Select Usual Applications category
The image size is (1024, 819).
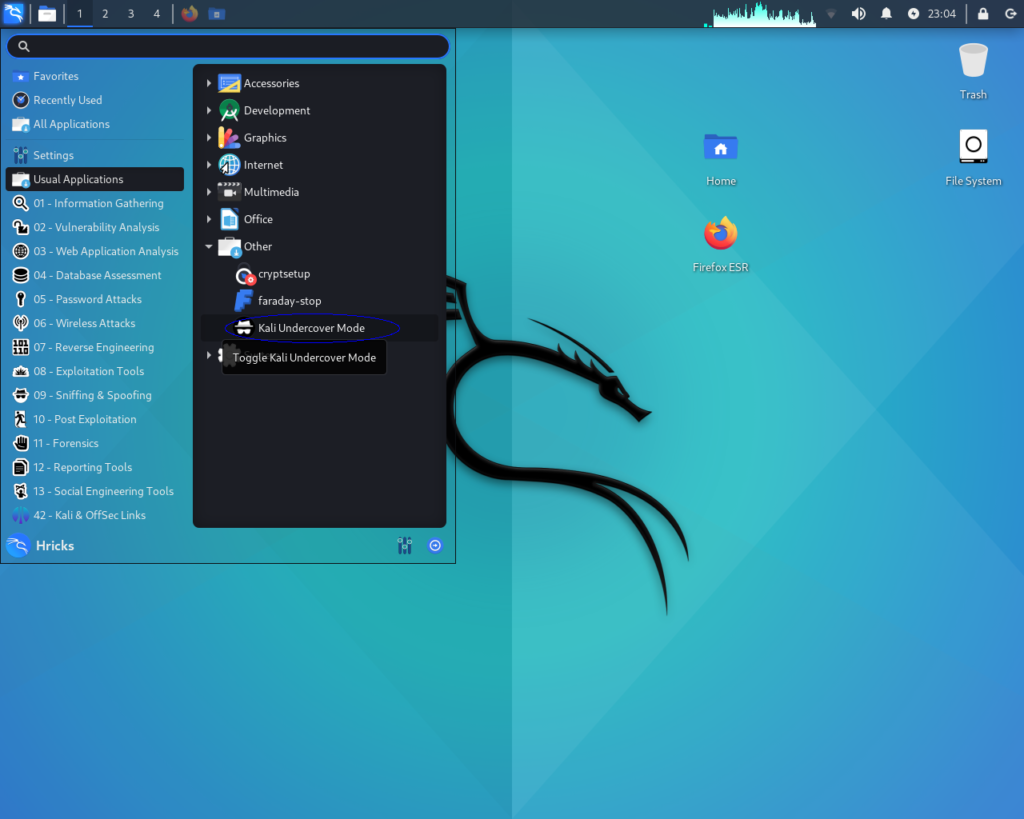coord(95,179)
